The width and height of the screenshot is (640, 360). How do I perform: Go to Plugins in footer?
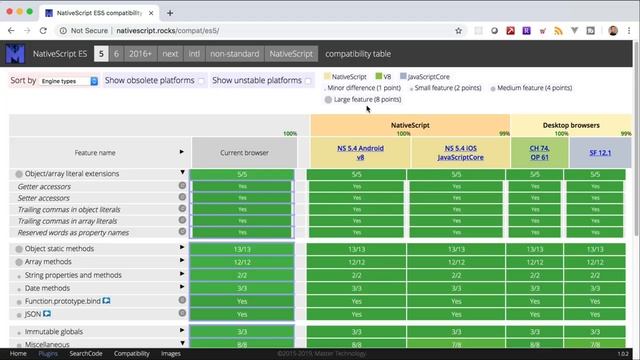[48, 353]
